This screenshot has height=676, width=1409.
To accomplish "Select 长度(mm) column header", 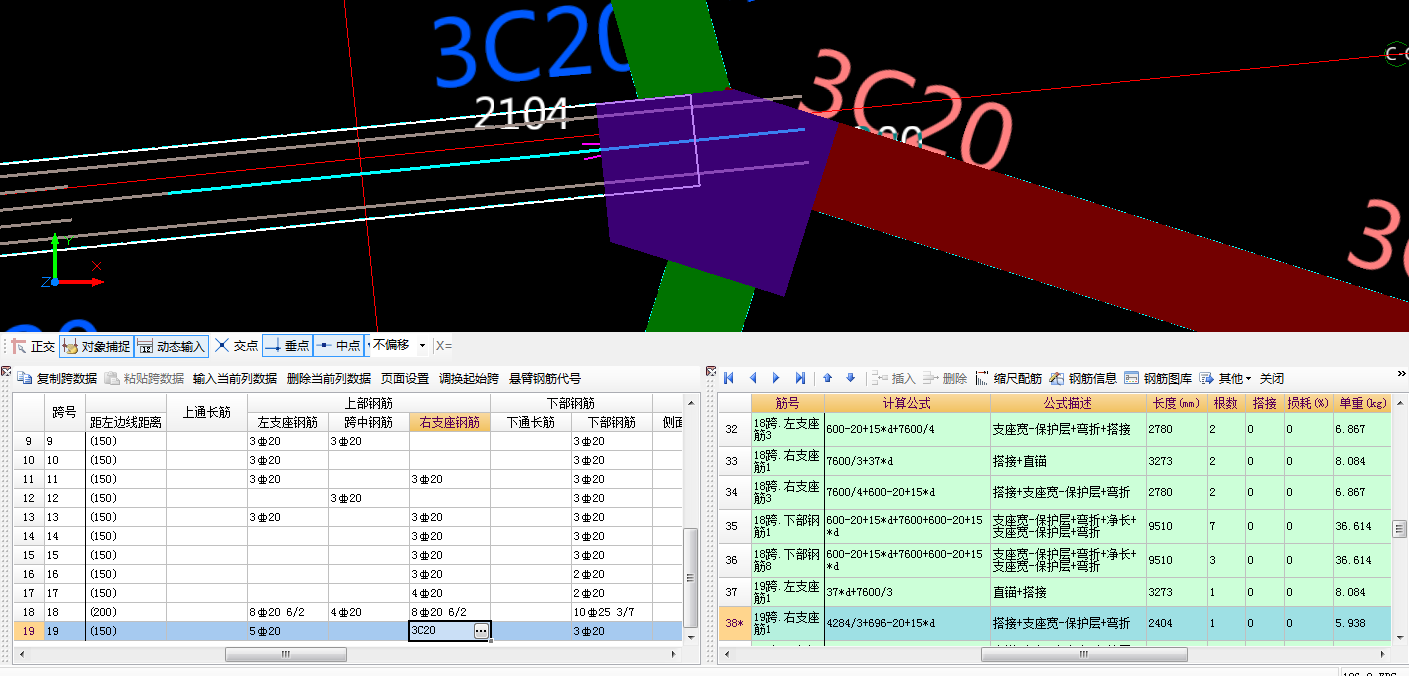I will coord(1176,403).
